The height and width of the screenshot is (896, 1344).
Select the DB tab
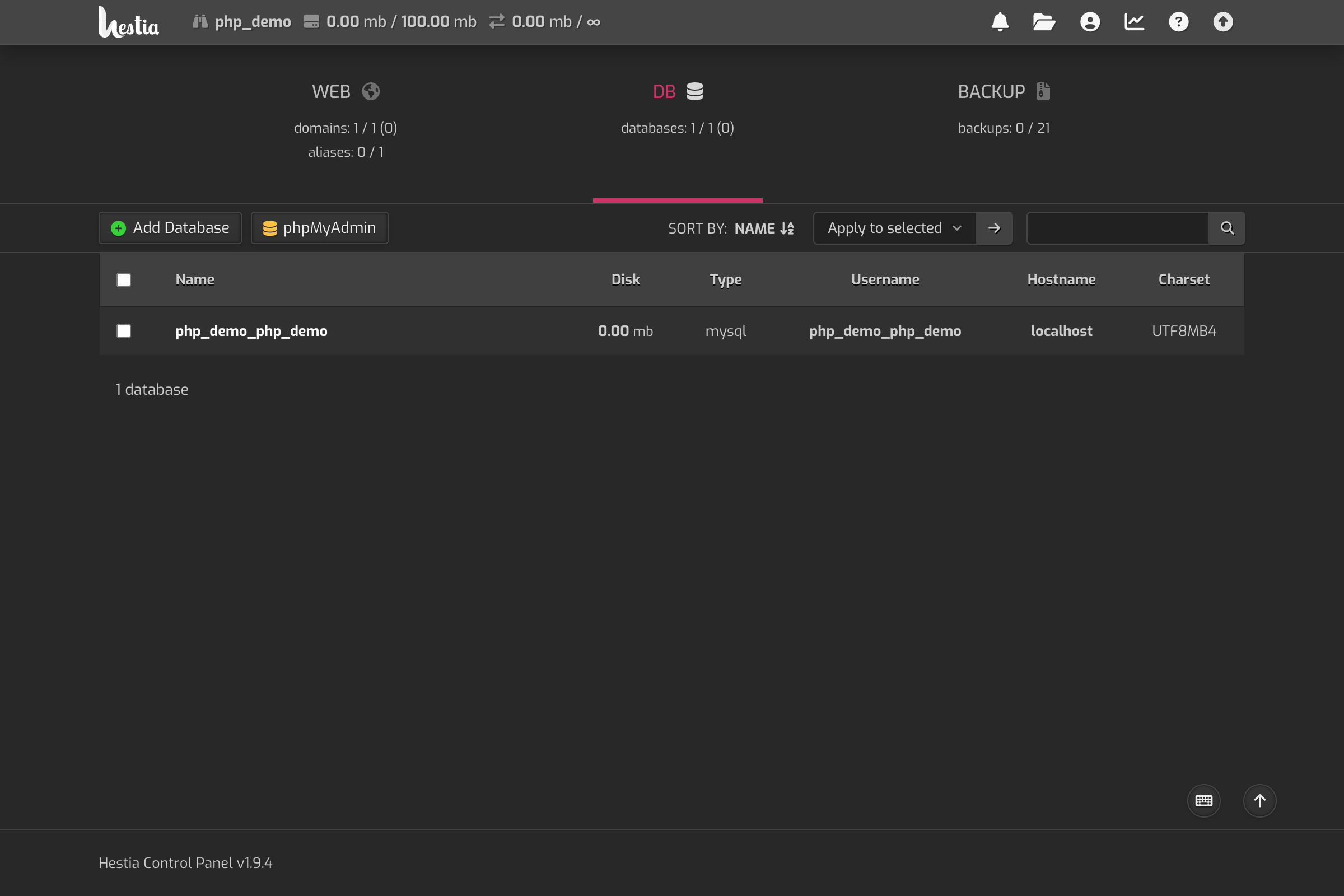coord(677,91)
